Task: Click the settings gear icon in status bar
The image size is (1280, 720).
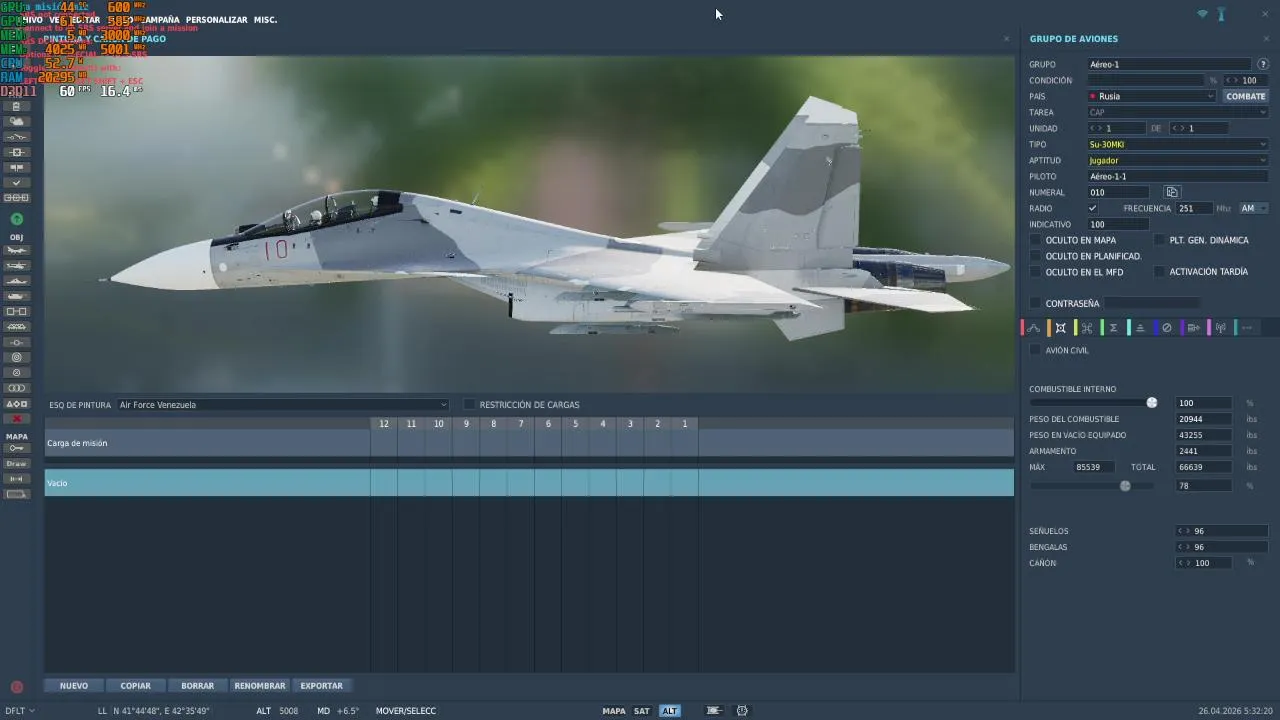Action: point(742,711)
